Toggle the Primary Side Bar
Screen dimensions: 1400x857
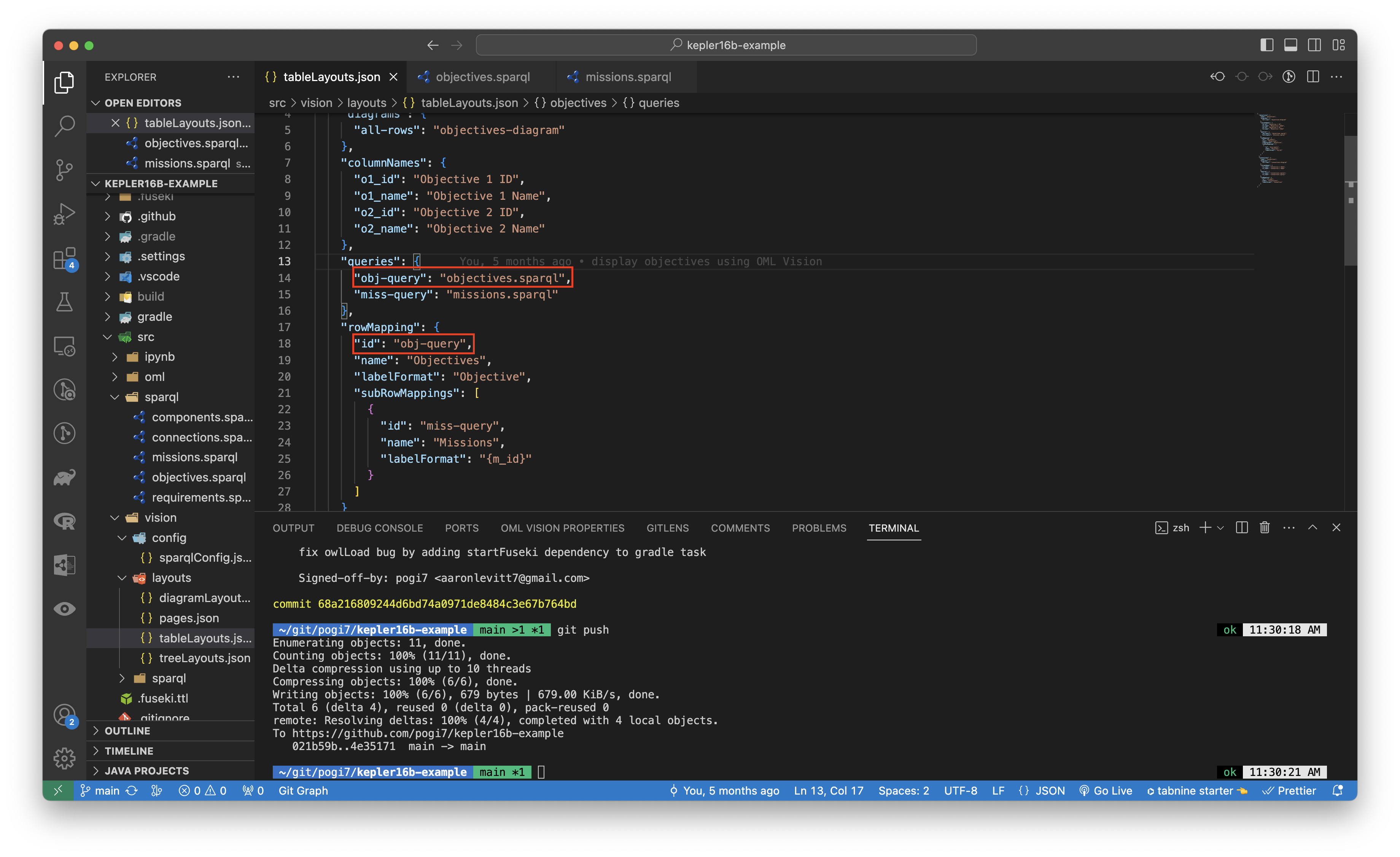point(1266,45)
